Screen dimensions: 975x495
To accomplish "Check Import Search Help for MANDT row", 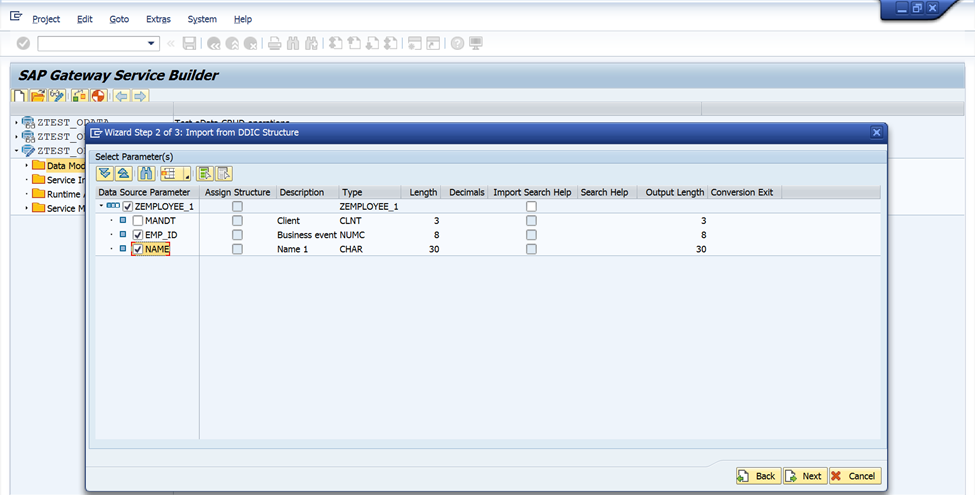I will [x=531, y=221].
